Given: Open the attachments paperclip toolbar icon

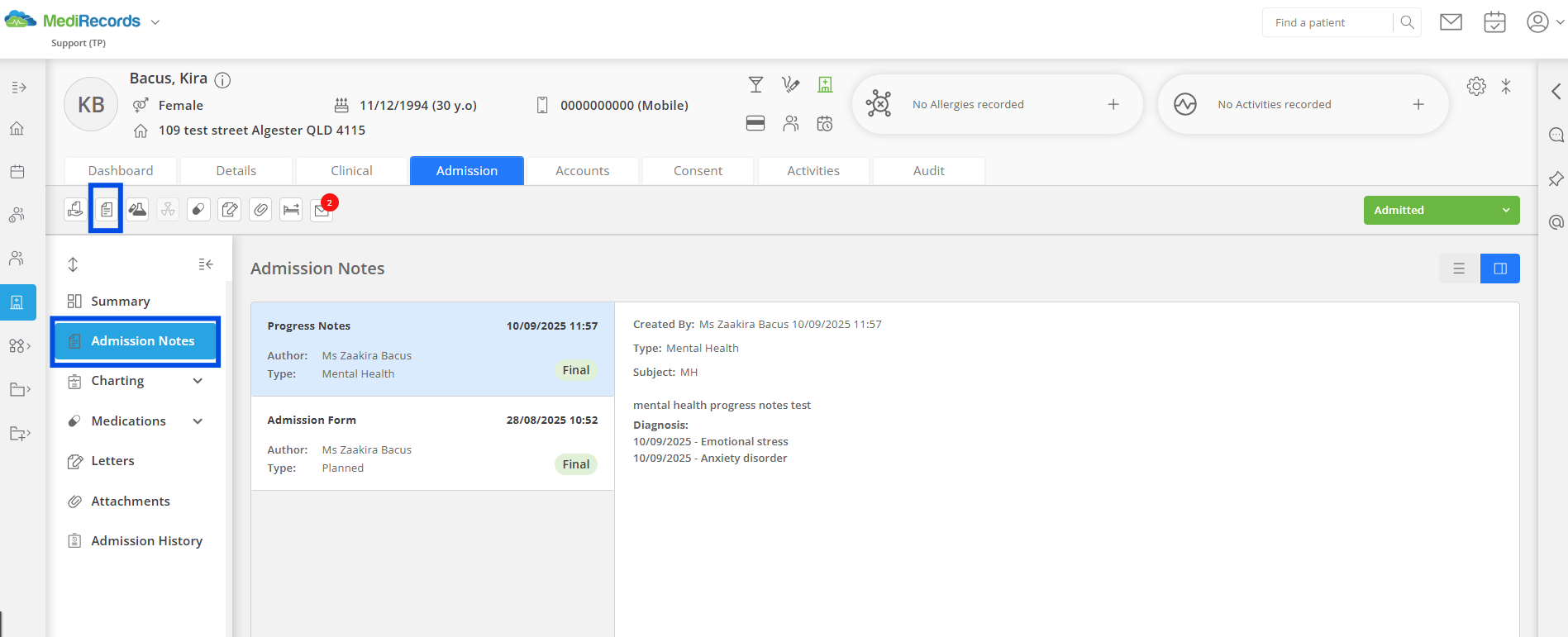Looking at the screenshot, I should (x=260, y=210).
